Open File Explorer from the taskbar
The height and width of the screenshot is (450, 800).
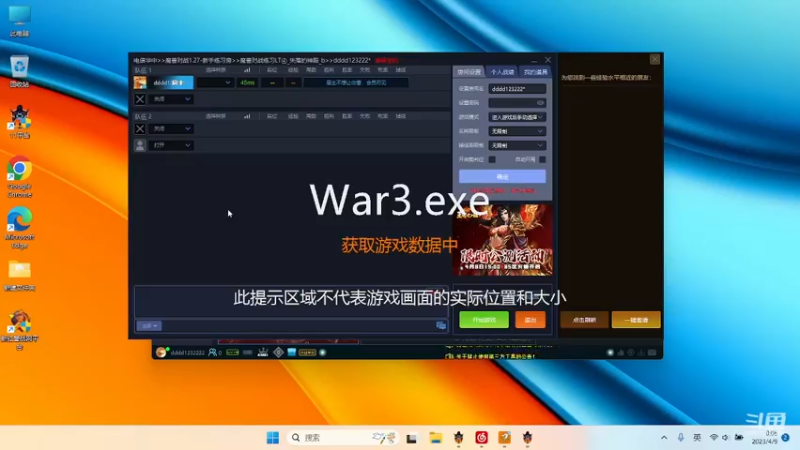435,437
